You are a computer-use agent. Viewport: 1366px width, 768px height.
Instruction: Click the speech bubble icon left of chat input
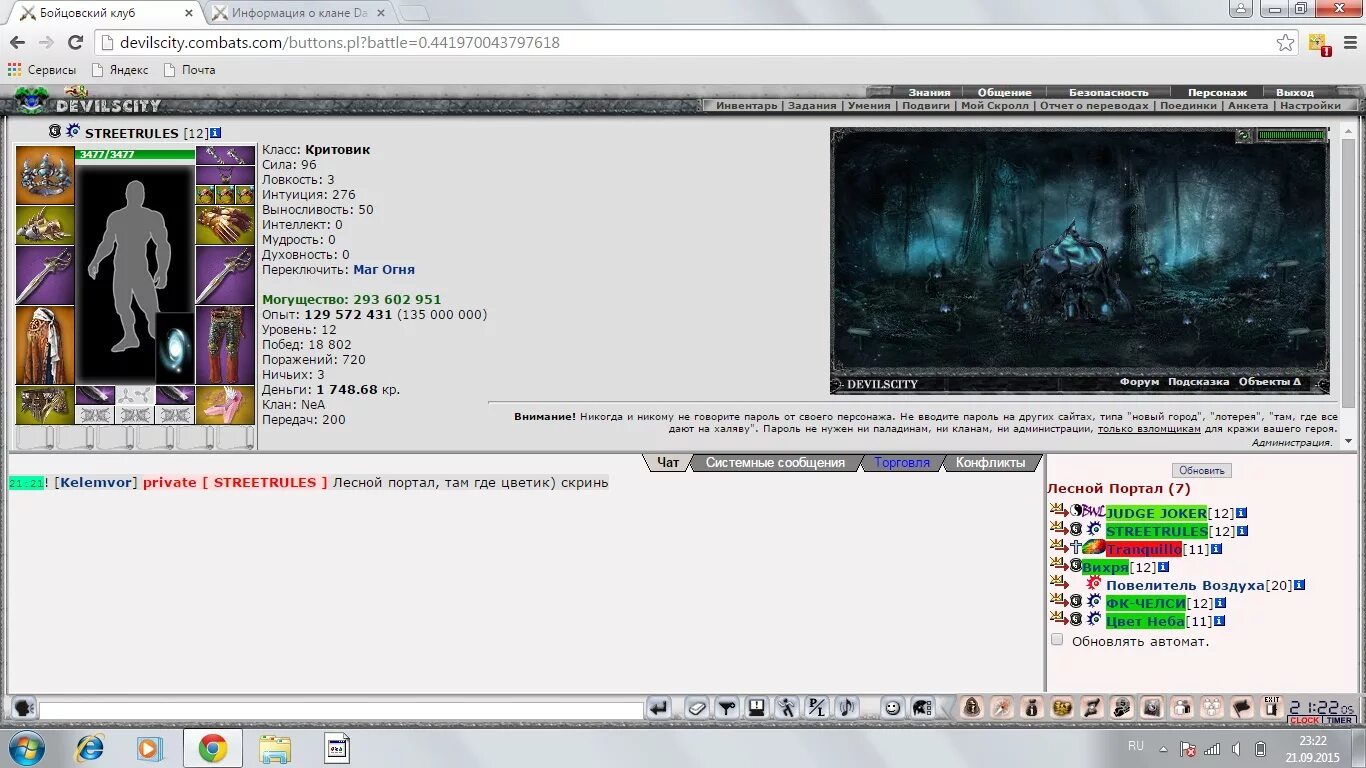pyautogui.click(x=24, y=708)
